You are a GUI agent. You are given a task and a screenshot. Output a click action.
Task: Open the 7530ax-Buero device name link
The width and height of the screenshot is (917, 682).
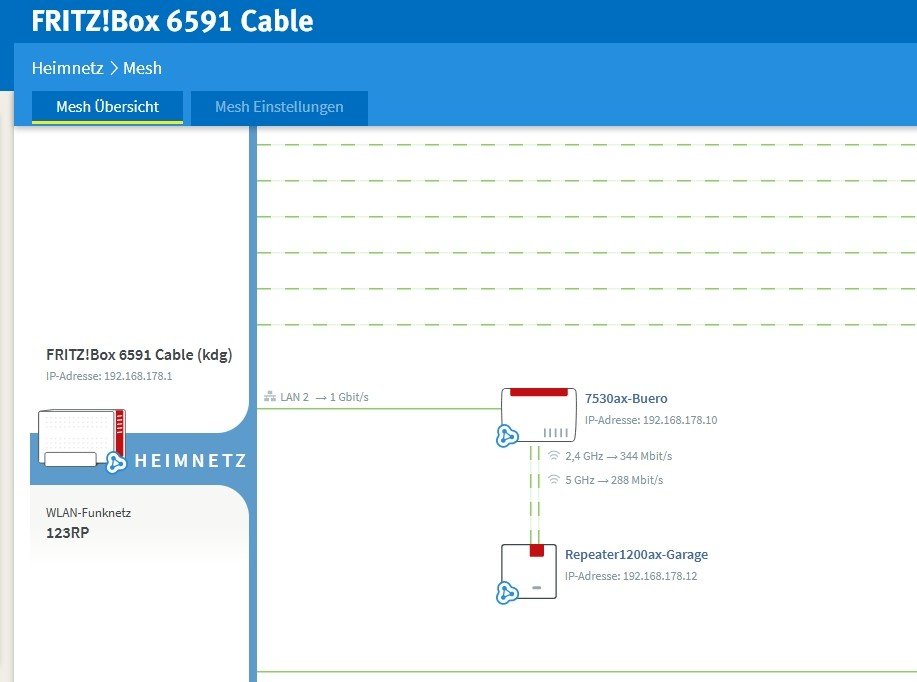pyautogui.click(x=626, y=398)
